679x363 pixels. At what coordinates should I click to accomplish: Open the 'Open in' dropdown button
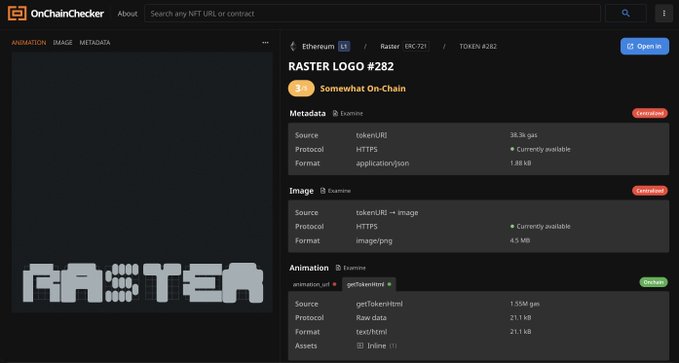tap(644, 46)
